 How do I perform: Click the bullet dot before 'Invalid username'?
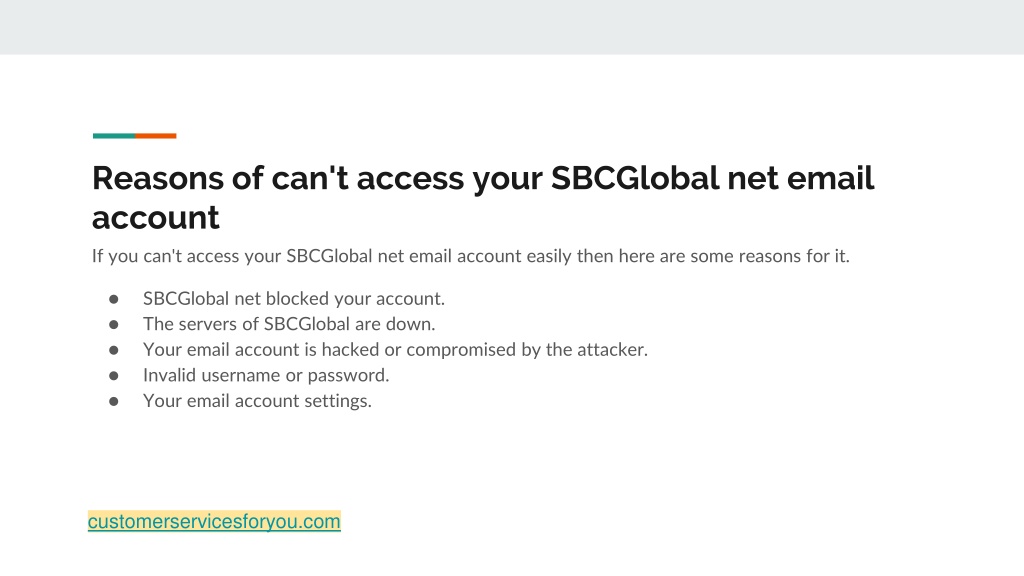pos(114,376)
